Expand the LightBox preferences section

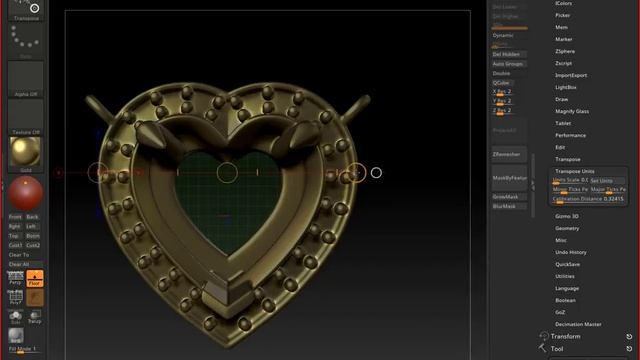click(566, 87)
